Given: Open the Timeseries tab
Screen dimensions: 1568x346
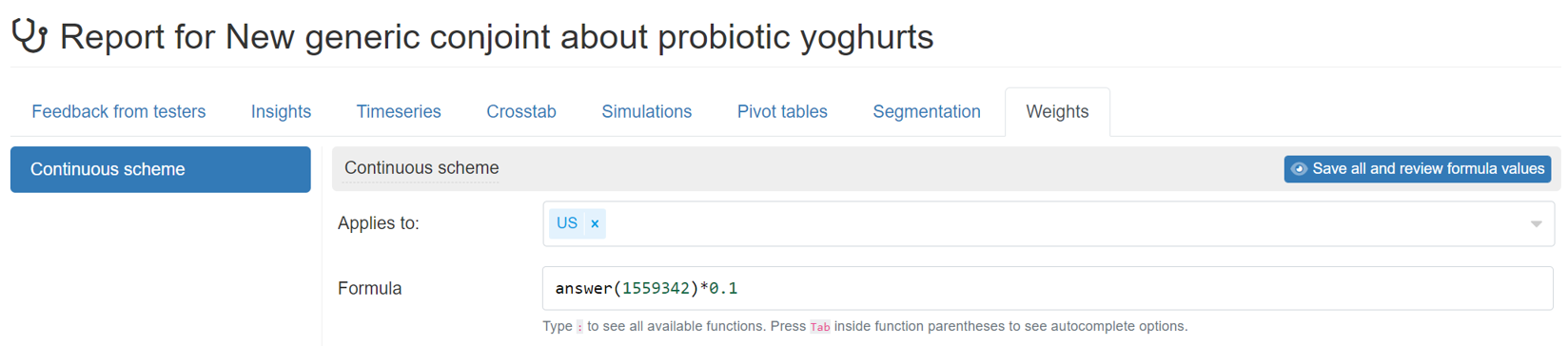Looking at the screenshot, I should coord(399,112).
